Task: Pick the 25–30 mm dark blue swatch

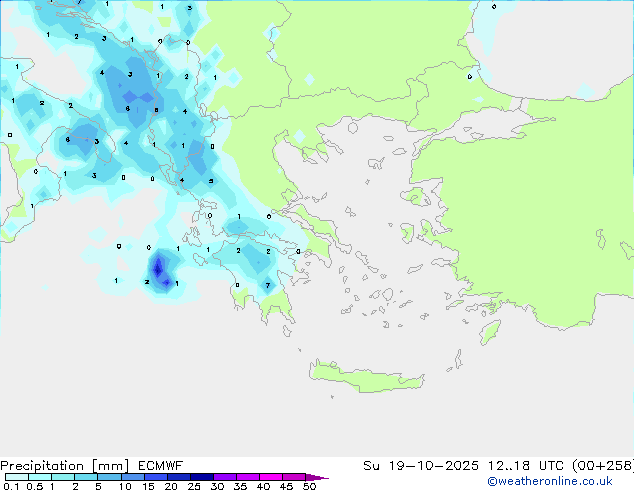Action: [202, 477]
